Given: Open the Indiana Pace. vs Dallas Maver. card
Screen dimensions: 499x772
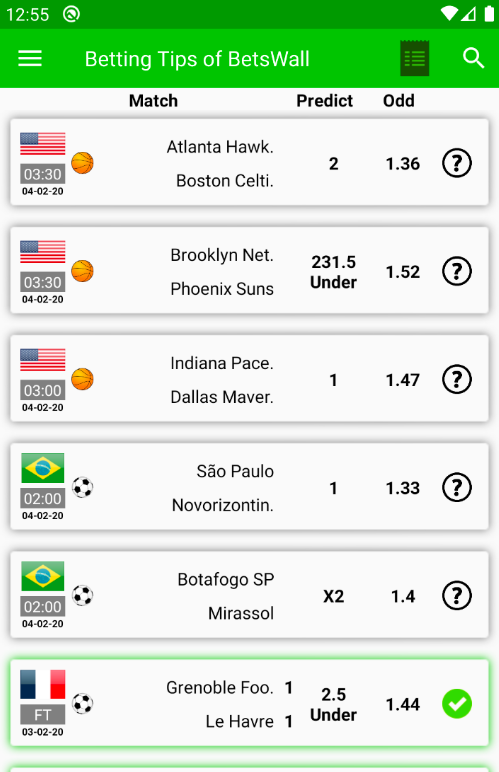Looking at the screenshot, I should pyautogui.click(x=250, y=379).
